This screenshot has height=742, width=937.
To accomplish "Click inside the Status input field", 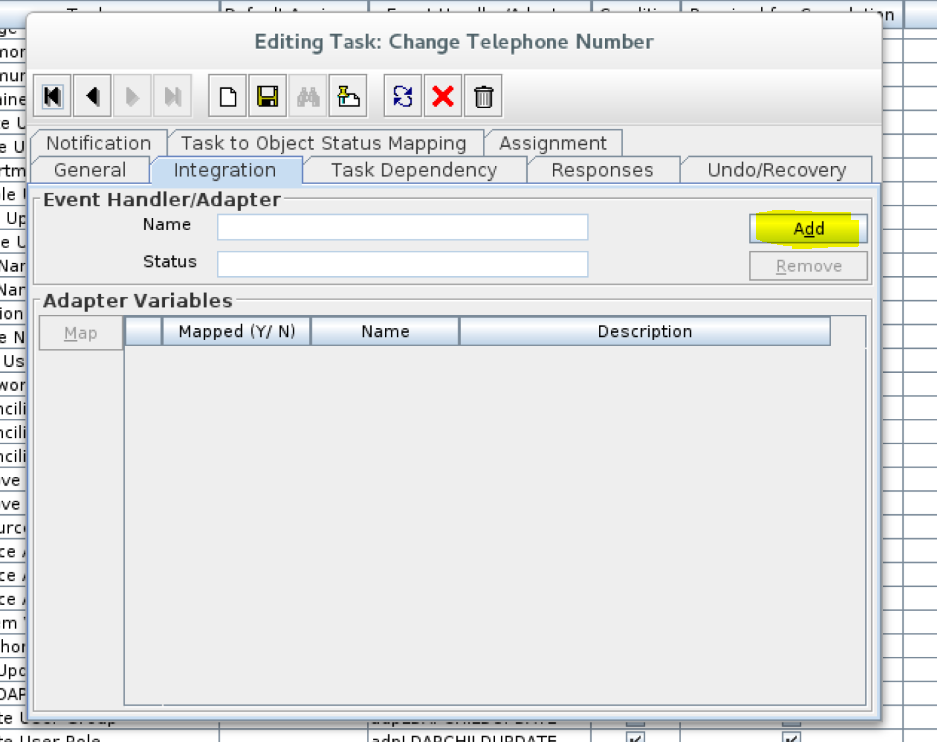I will coord(402,264).
